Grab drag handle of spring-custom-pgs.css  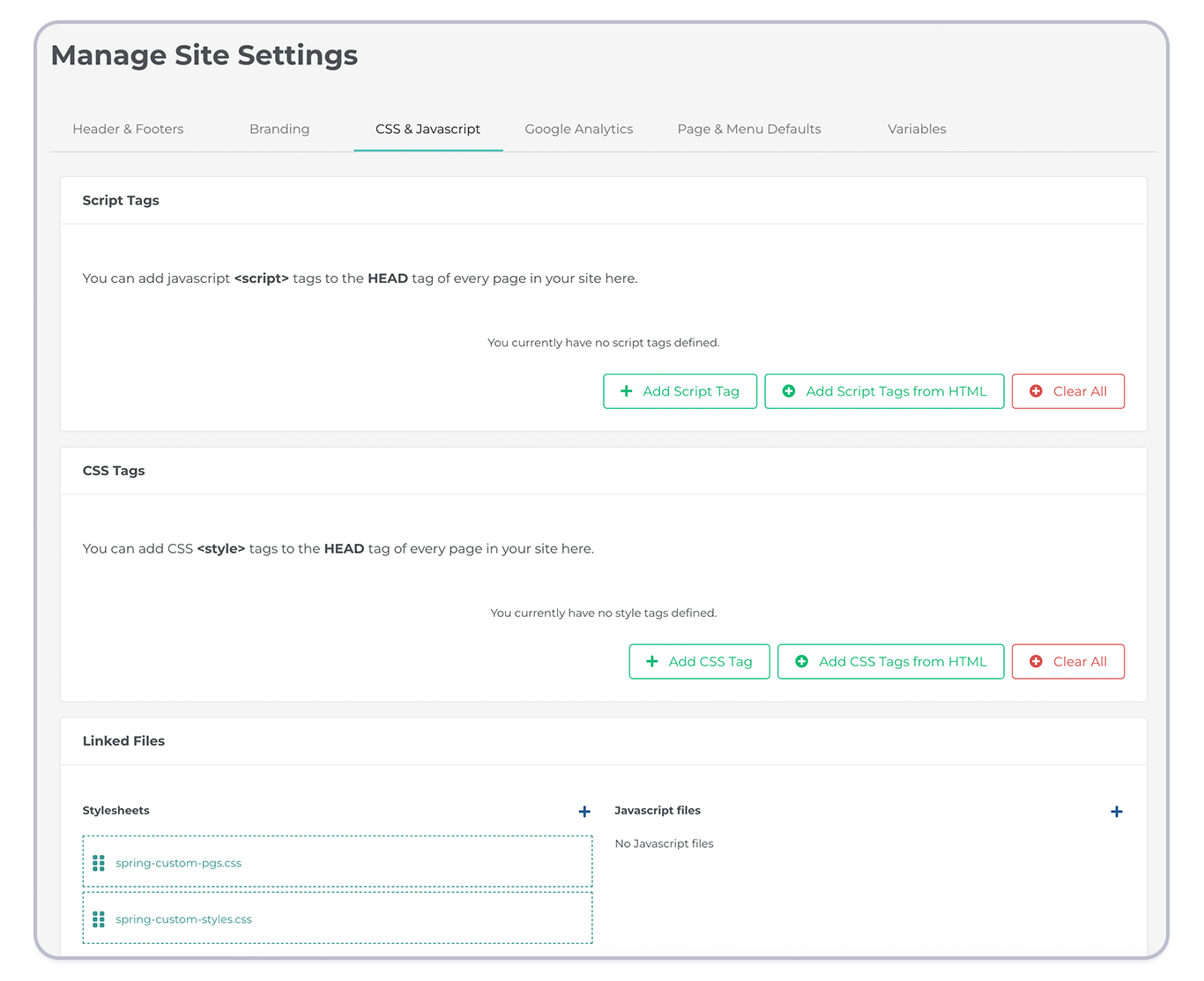click(x=99, y=863)
